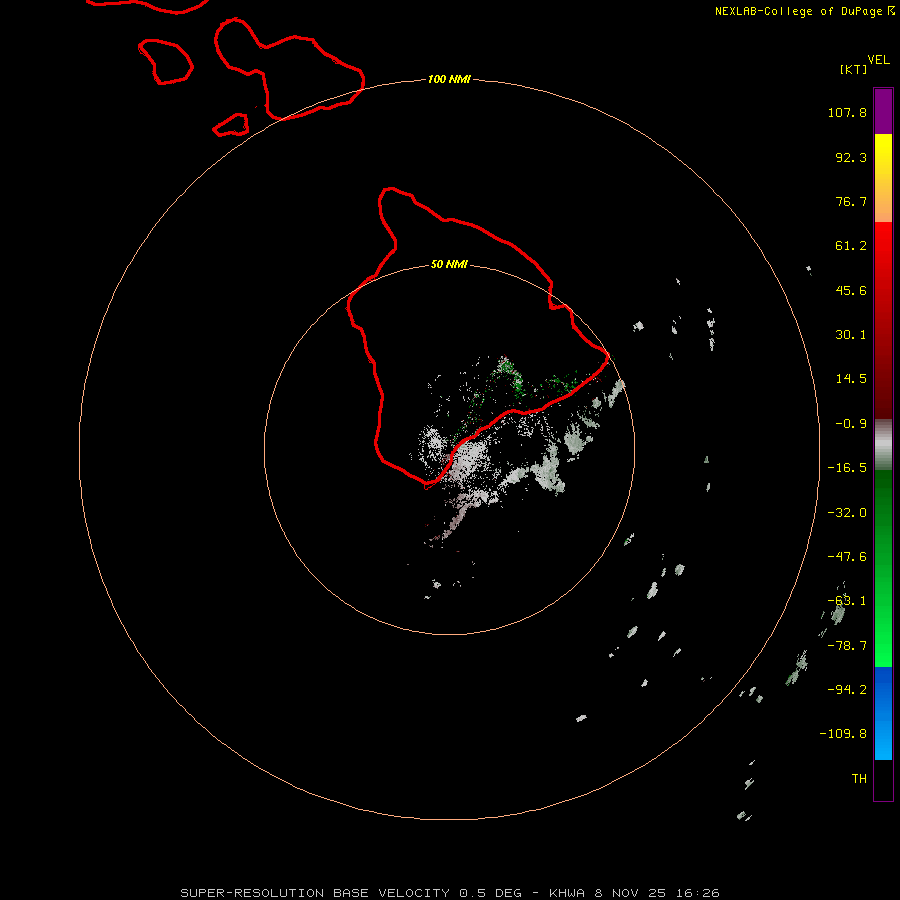
Task: Click the NEXLAB-College of DuPage label
Action: pyautogui.click(x=804, y=11)
